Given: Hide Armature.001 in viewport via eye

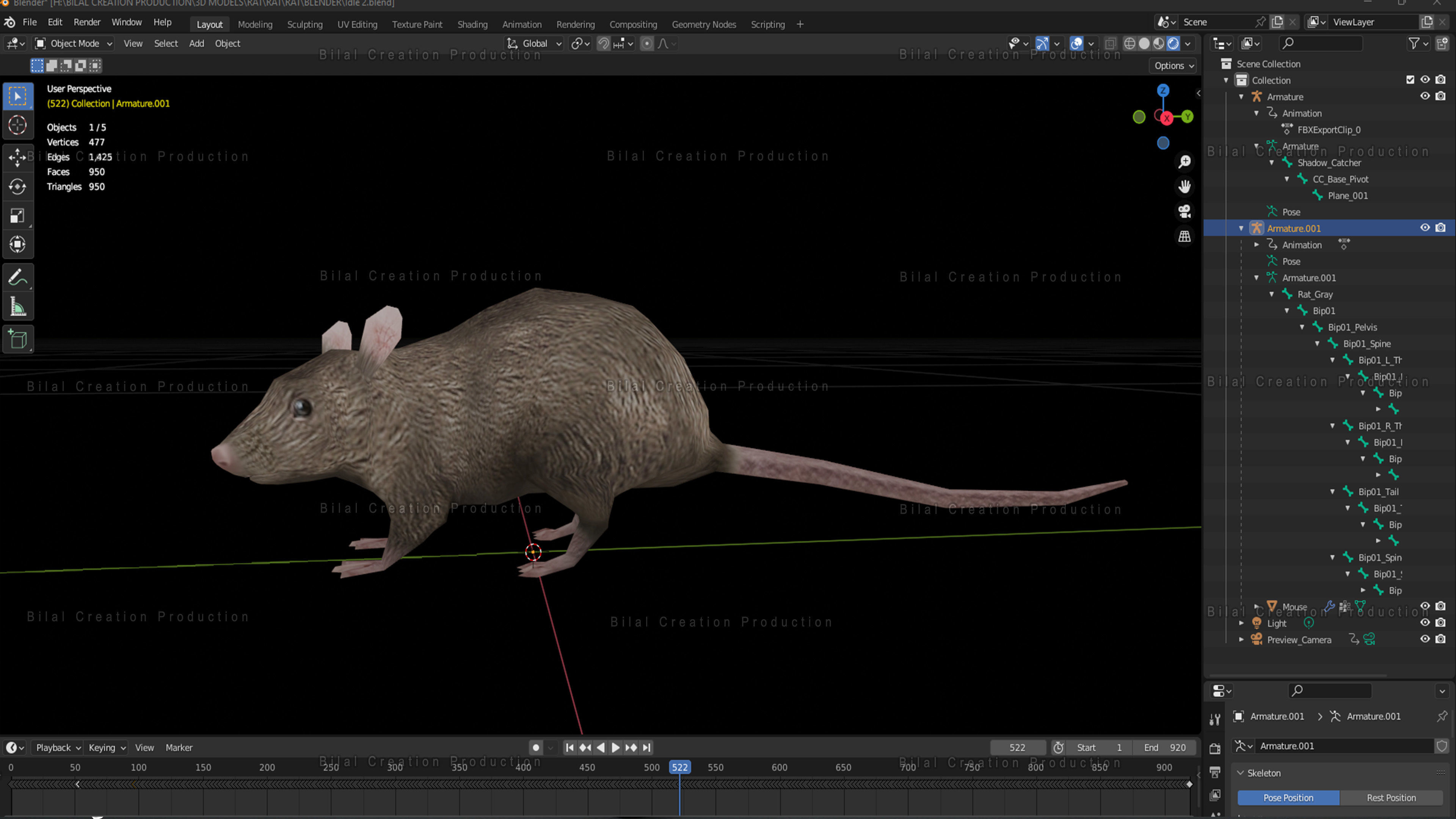Looking at the screenshot, I should [1425, 228].
